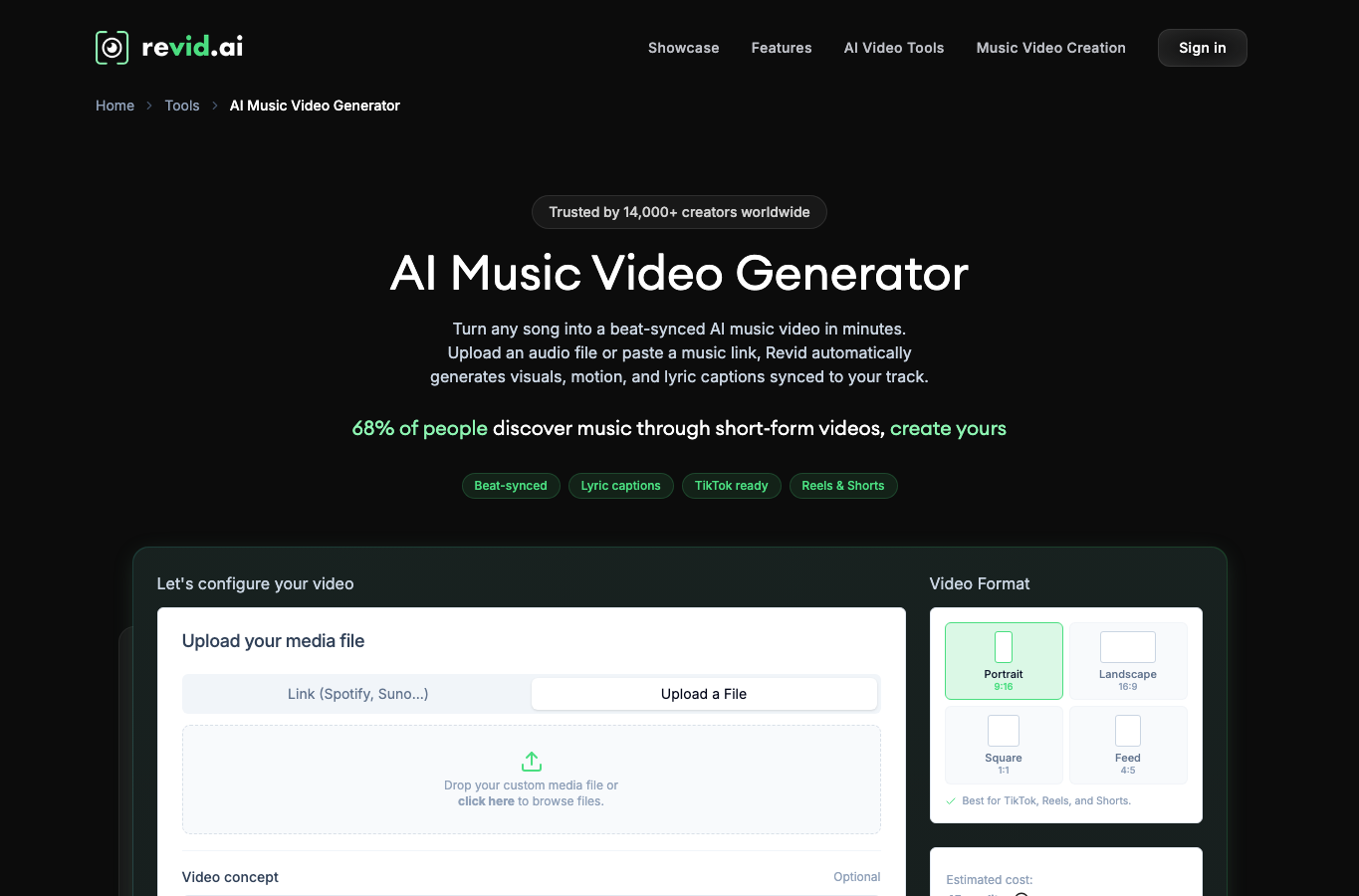Select the Landscape 16:9 format option
The width and height of the screenshot is (1359, 896).
pos(1128,661)
